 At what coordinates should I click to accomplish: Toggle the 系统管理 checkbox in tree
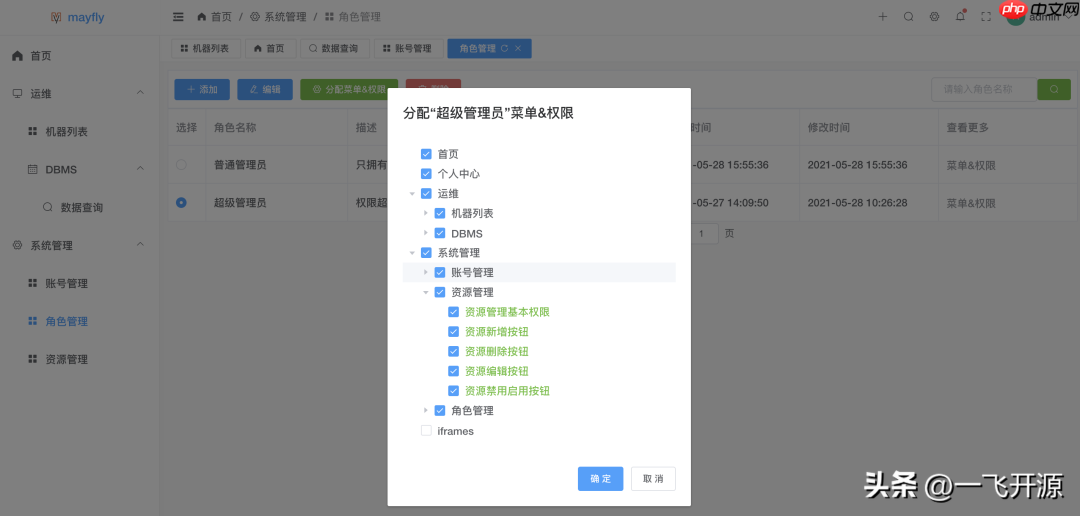coord(426,253)
